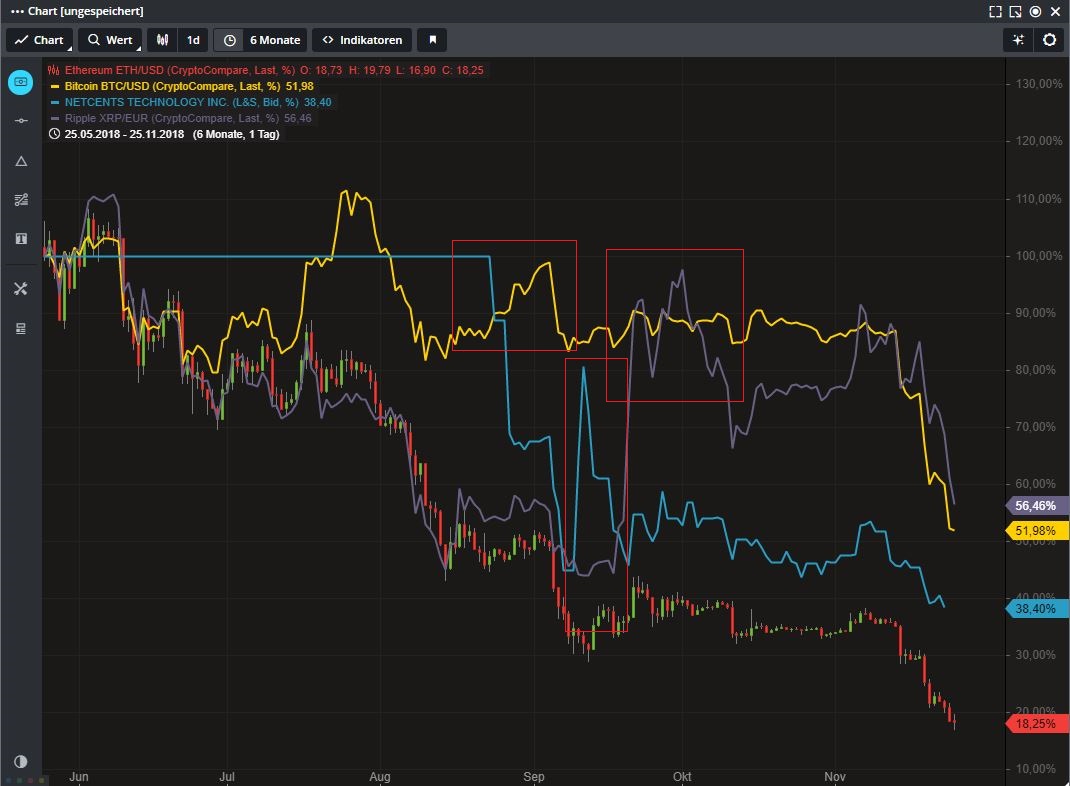Viewport: 1070px width, 786px height.
Task: Open the Indikatoren menu
Action: [361, 40]
